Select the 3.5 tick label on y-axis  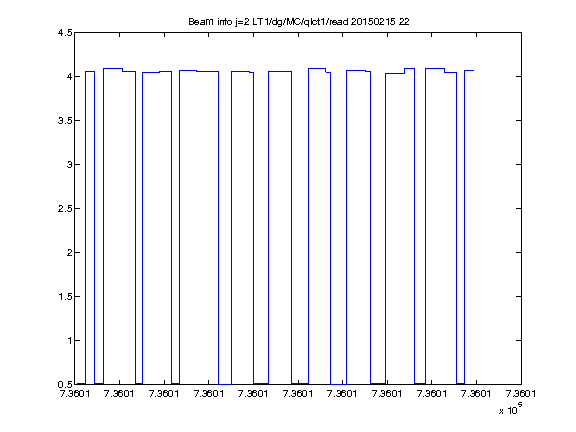click(x=65, y=120)
